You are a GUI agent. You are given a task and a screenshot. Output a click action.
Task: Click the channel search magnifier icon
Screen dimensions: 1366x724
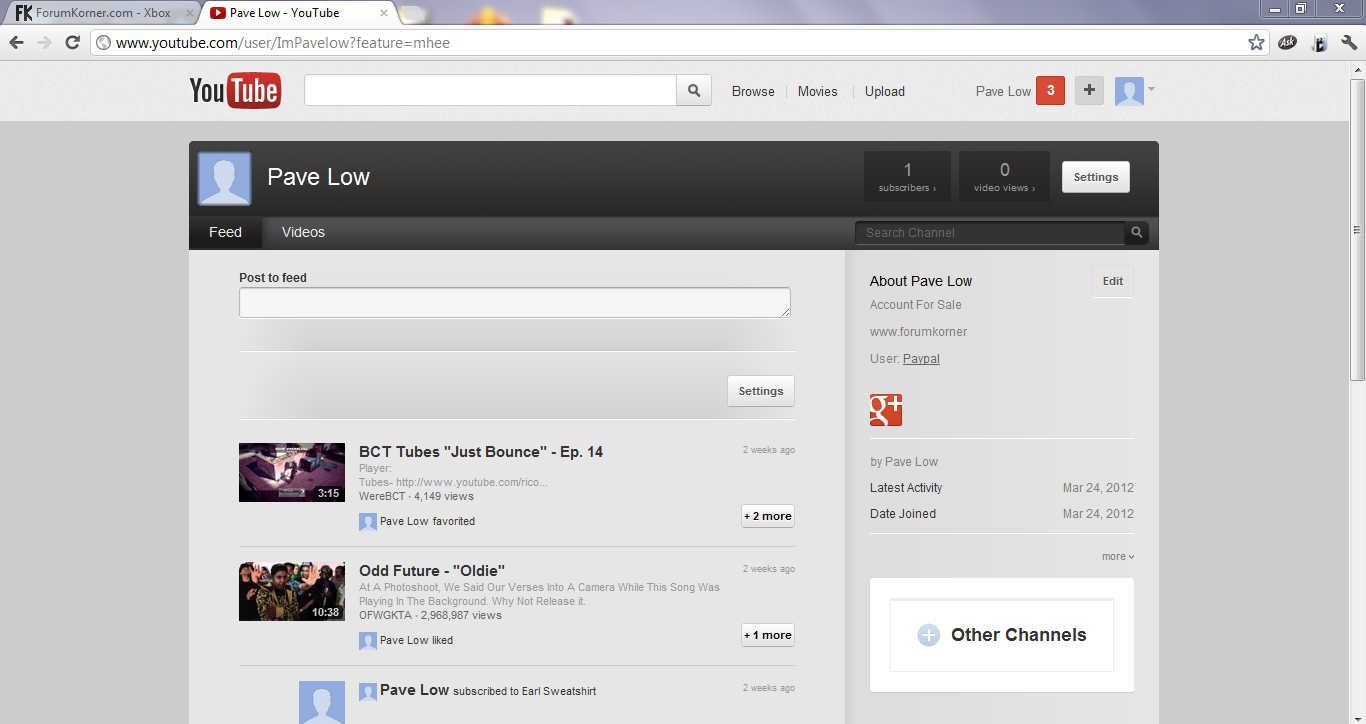[1136, 233]
